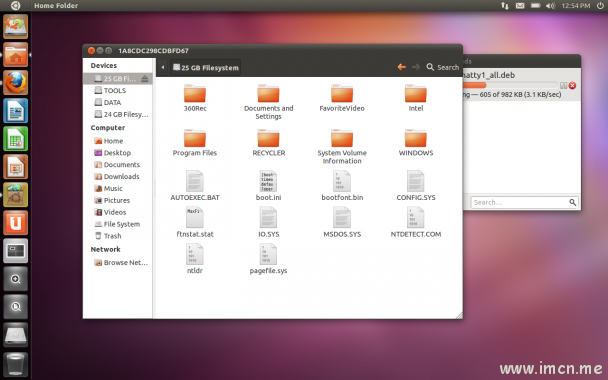Select the NTDETECT.COM file
This screenshot has height=380, width=608.
416,222
